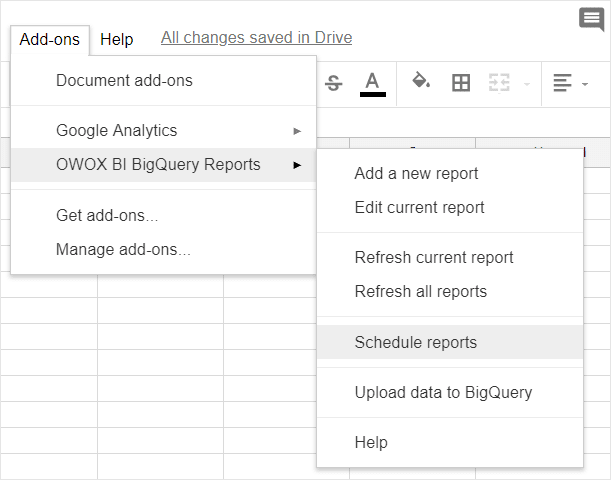
Task: Open the comments speech bubble icon
Action: click(591, 19)
